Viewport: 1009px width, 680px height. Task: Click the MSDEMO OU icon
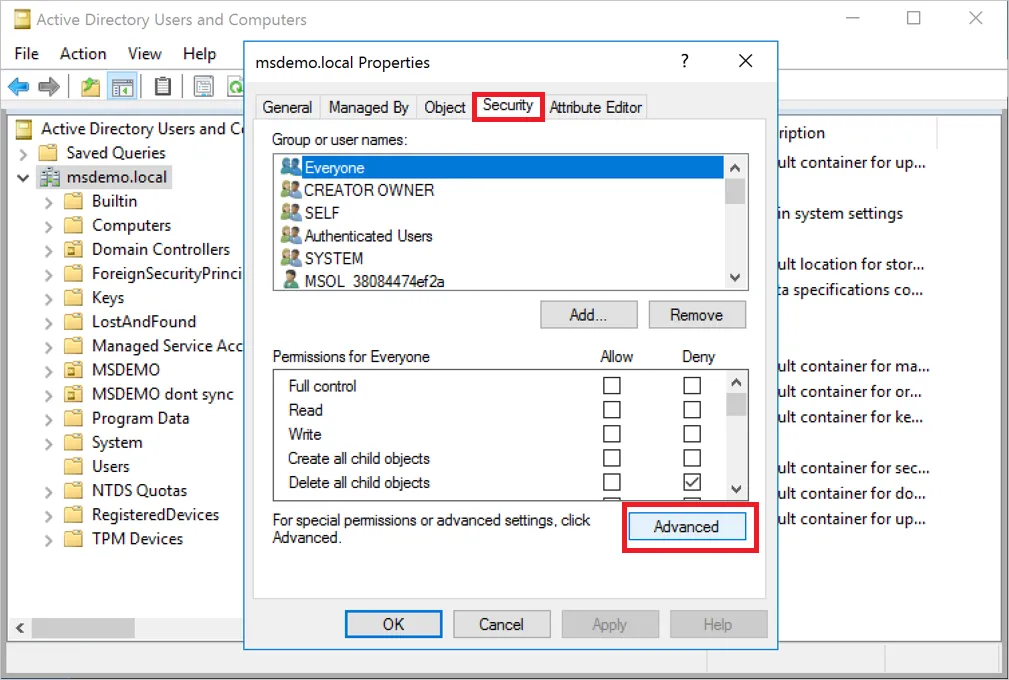[x=73, y=370]
